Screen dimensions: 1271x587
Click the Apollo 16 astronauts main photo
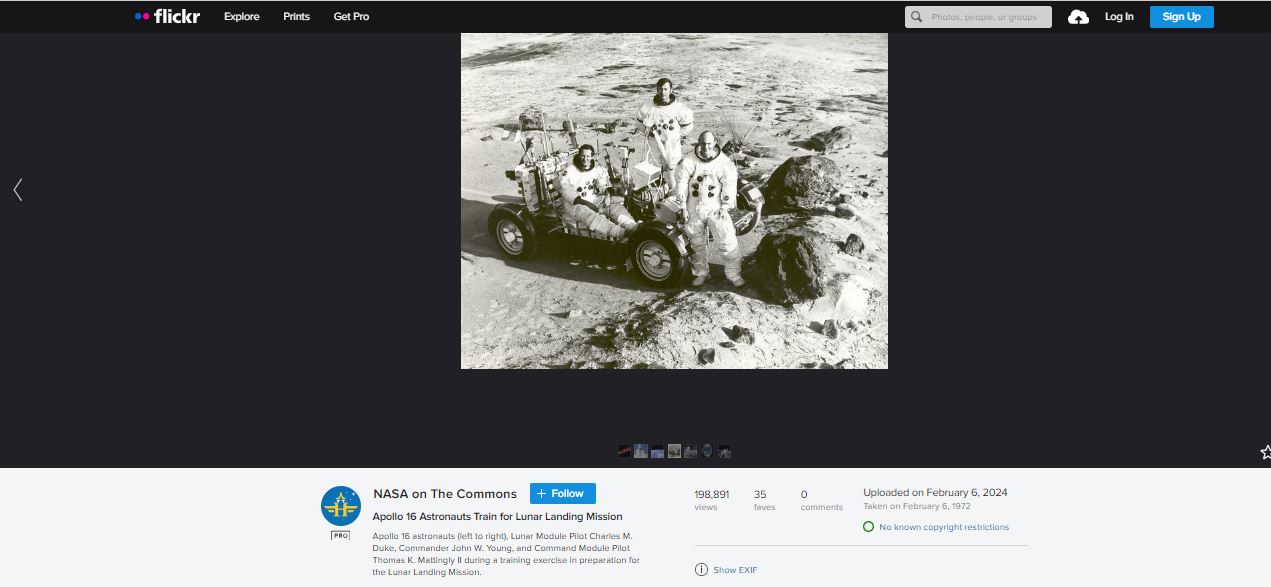point(674,200)
